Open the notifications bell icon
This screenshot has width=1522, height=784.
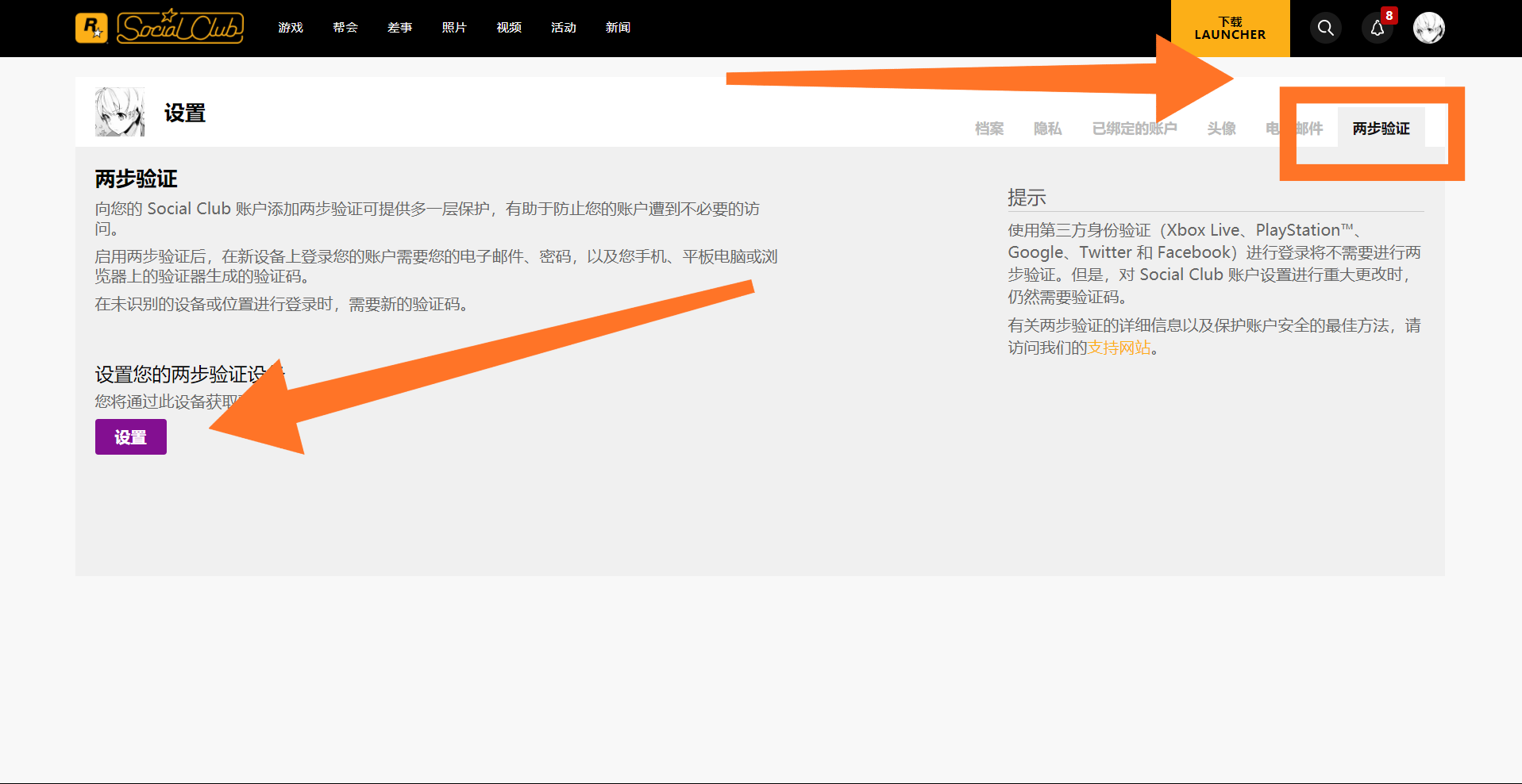click(1378, 29)
